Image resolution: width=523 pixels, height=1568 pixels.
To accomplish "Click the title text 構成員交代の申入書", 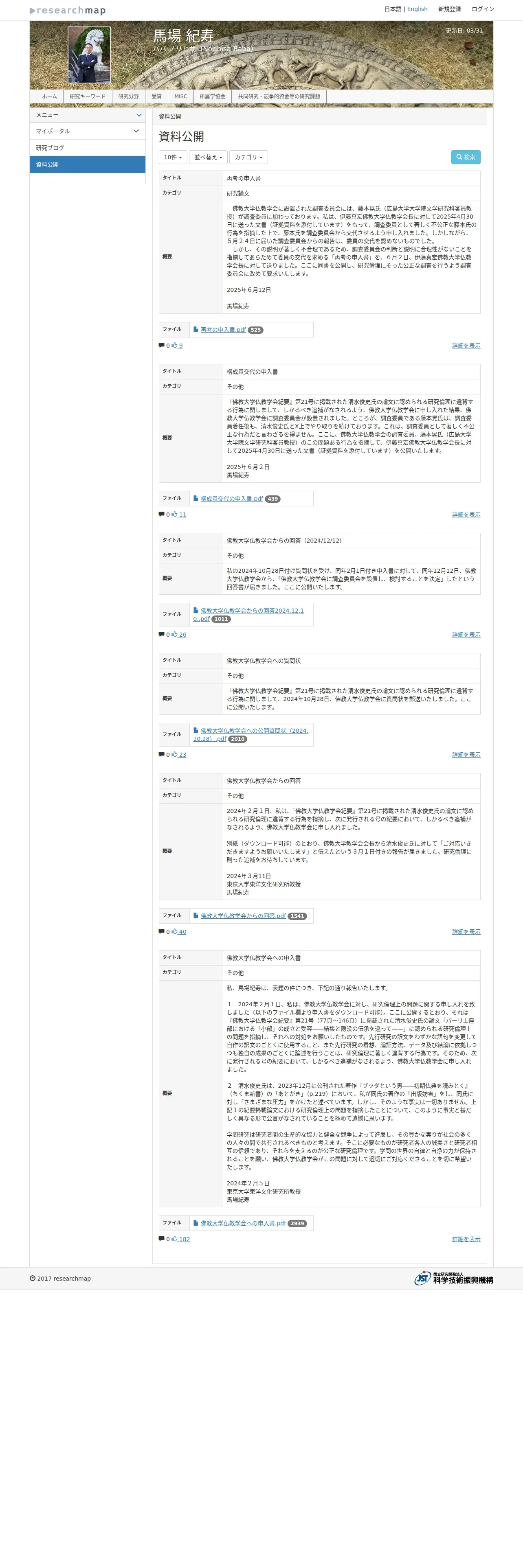I will 252,371.
